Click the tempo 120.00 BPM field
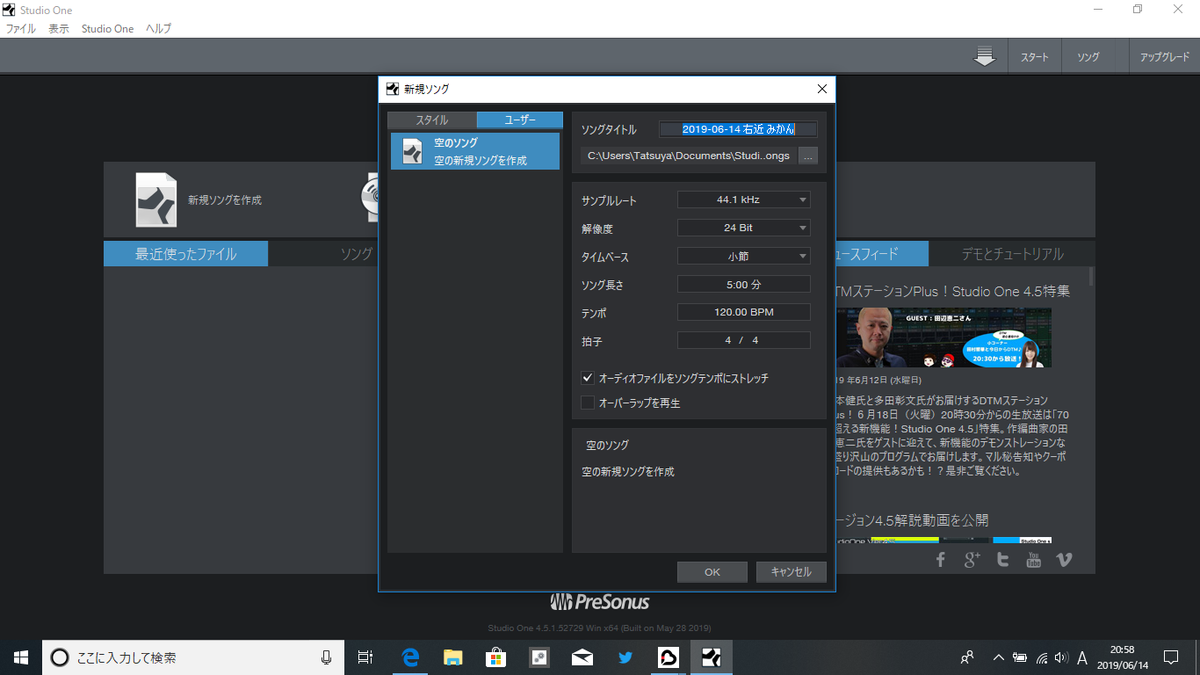 pos(744,312)
